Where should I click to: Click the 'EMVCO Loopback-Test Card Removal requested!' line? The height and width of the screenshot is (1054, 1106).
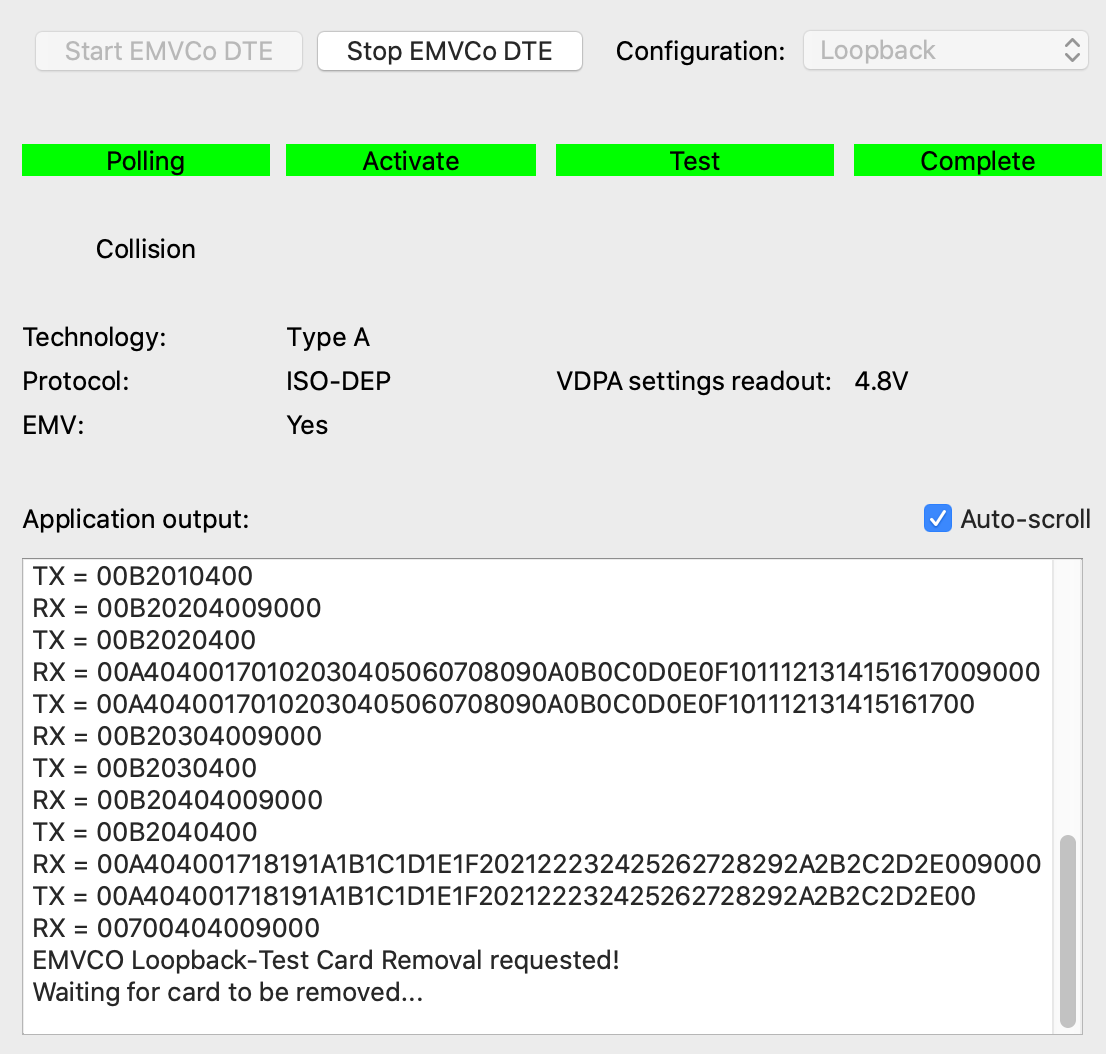tap(326, 960)
